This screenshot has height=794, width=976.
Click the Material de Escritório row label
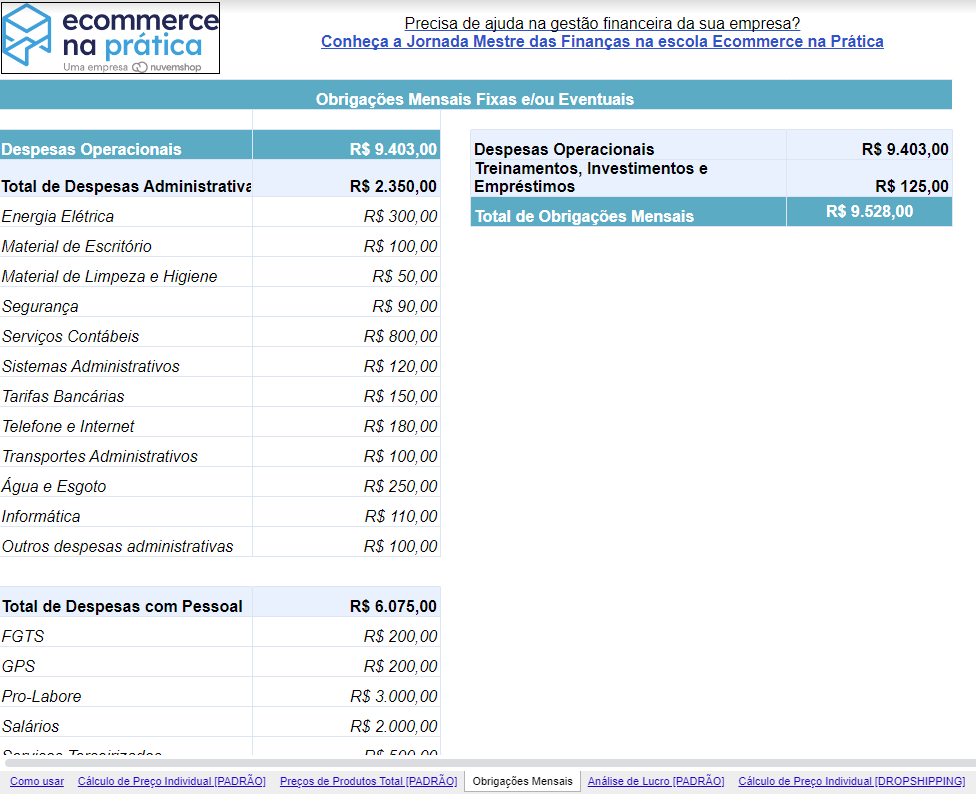pyautogui.click(x=126, y=242)
